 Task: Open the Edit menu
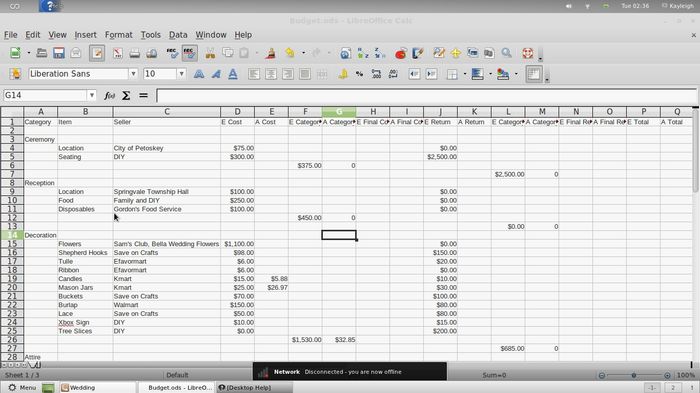click(x=33, y=35)
